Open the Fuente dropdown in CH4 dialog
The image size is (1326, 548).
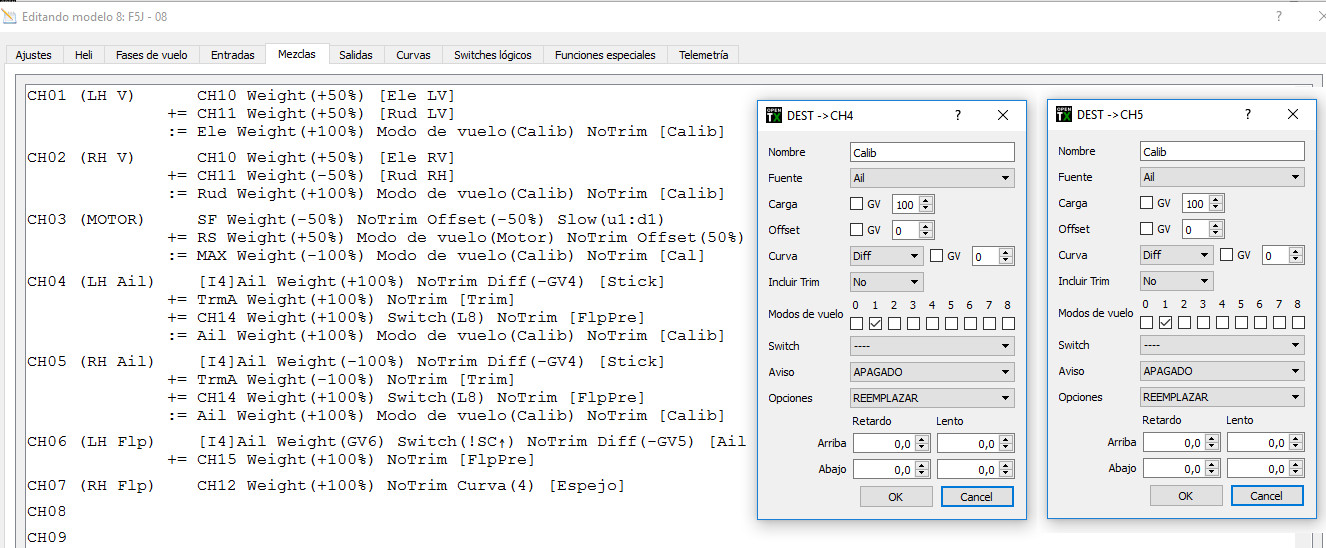[932, 178]
